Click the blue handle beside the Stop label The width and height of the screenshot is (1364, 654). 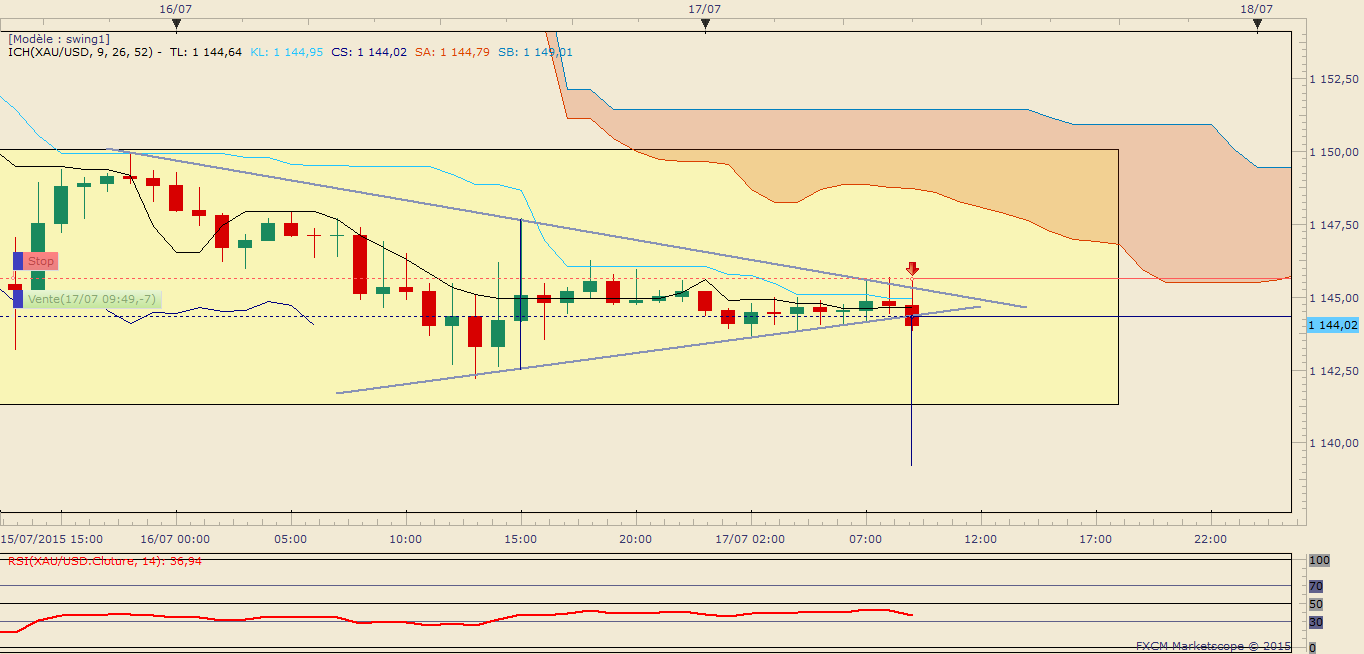point(18,261)
